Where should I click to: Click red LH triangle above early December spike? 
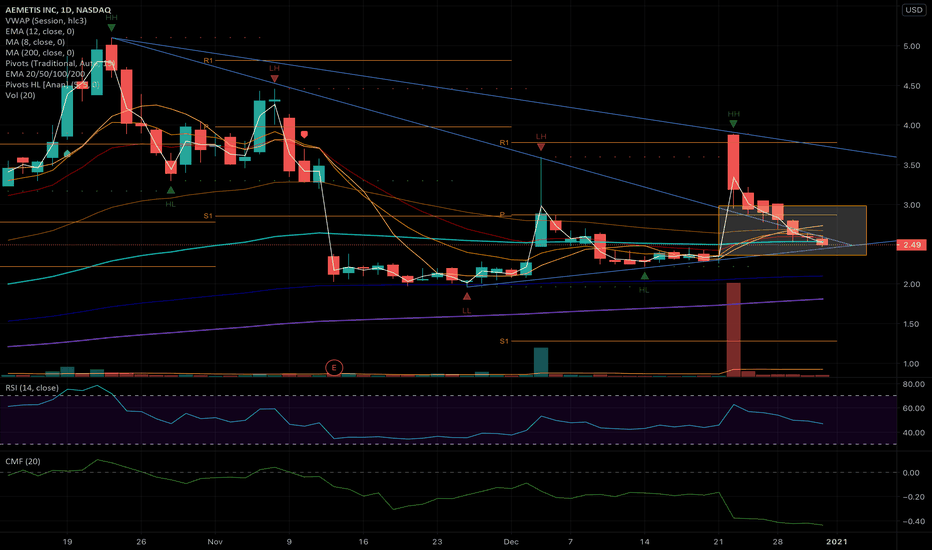click(x=541, y=147)
